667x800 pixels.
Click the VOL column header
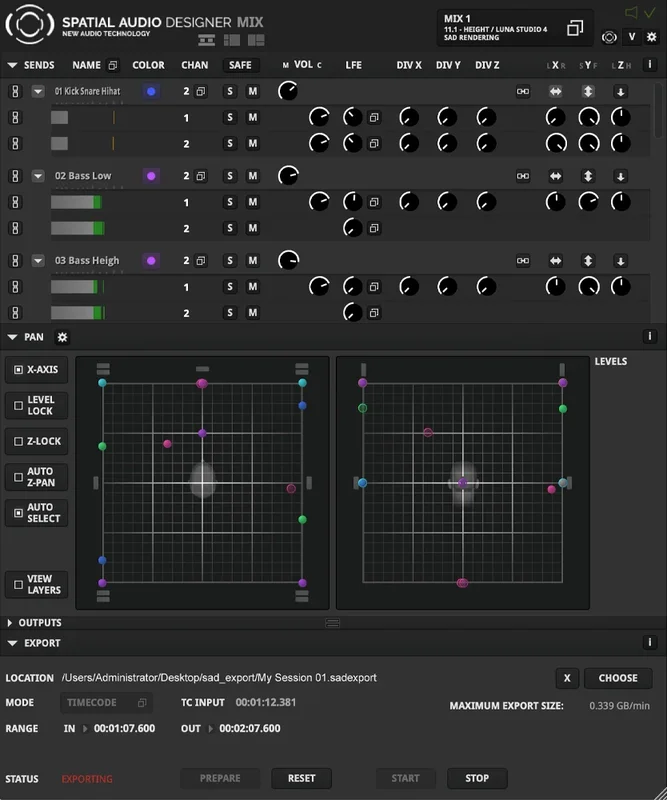(303, 65)
